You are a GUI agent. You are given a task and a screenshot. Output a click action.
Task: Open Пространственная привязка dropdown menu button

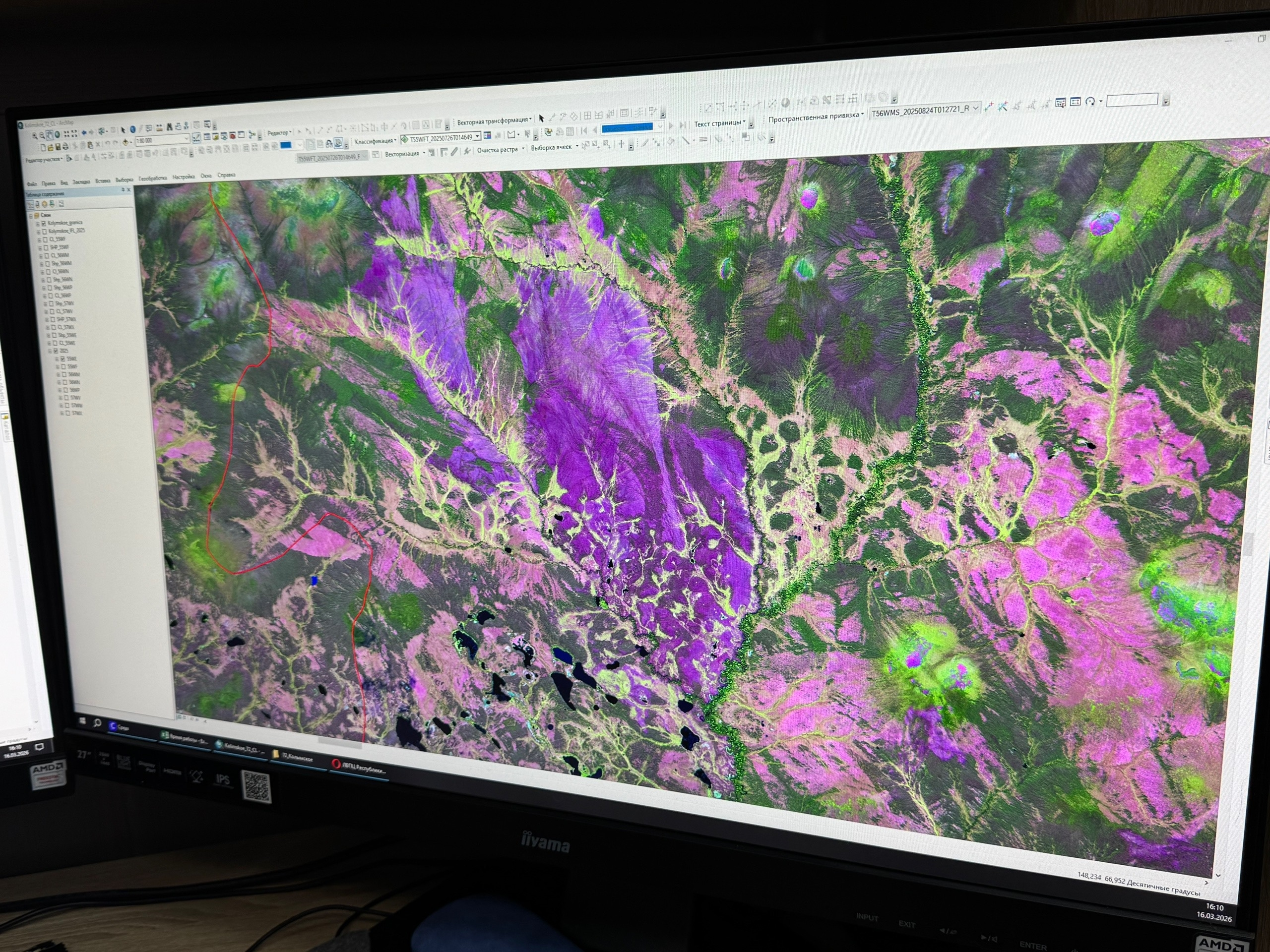point(815,117)
